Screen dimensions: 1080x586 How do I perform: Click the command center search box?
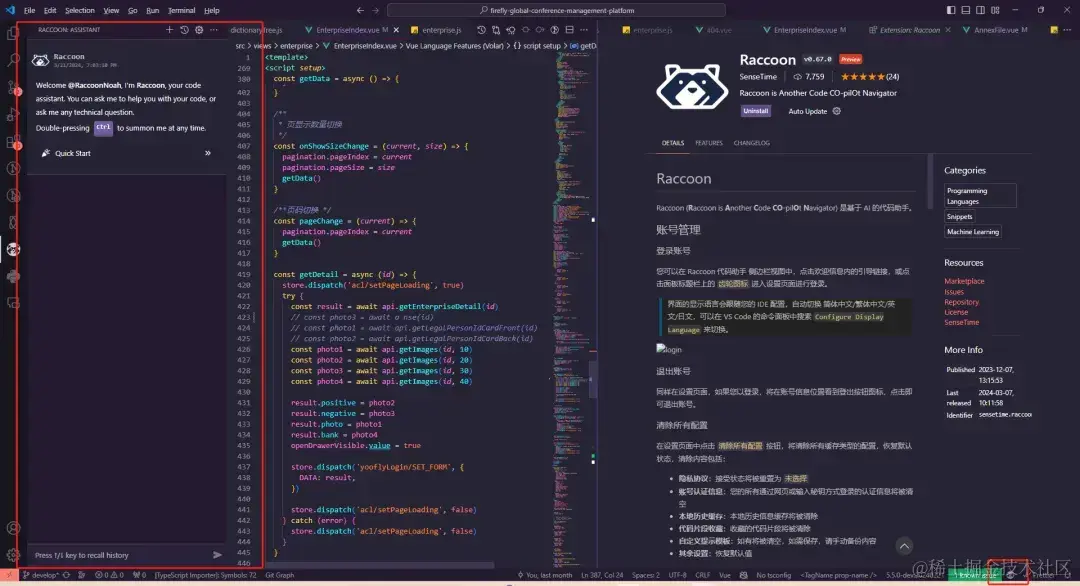pyautogui.click(x=556, y=10)
